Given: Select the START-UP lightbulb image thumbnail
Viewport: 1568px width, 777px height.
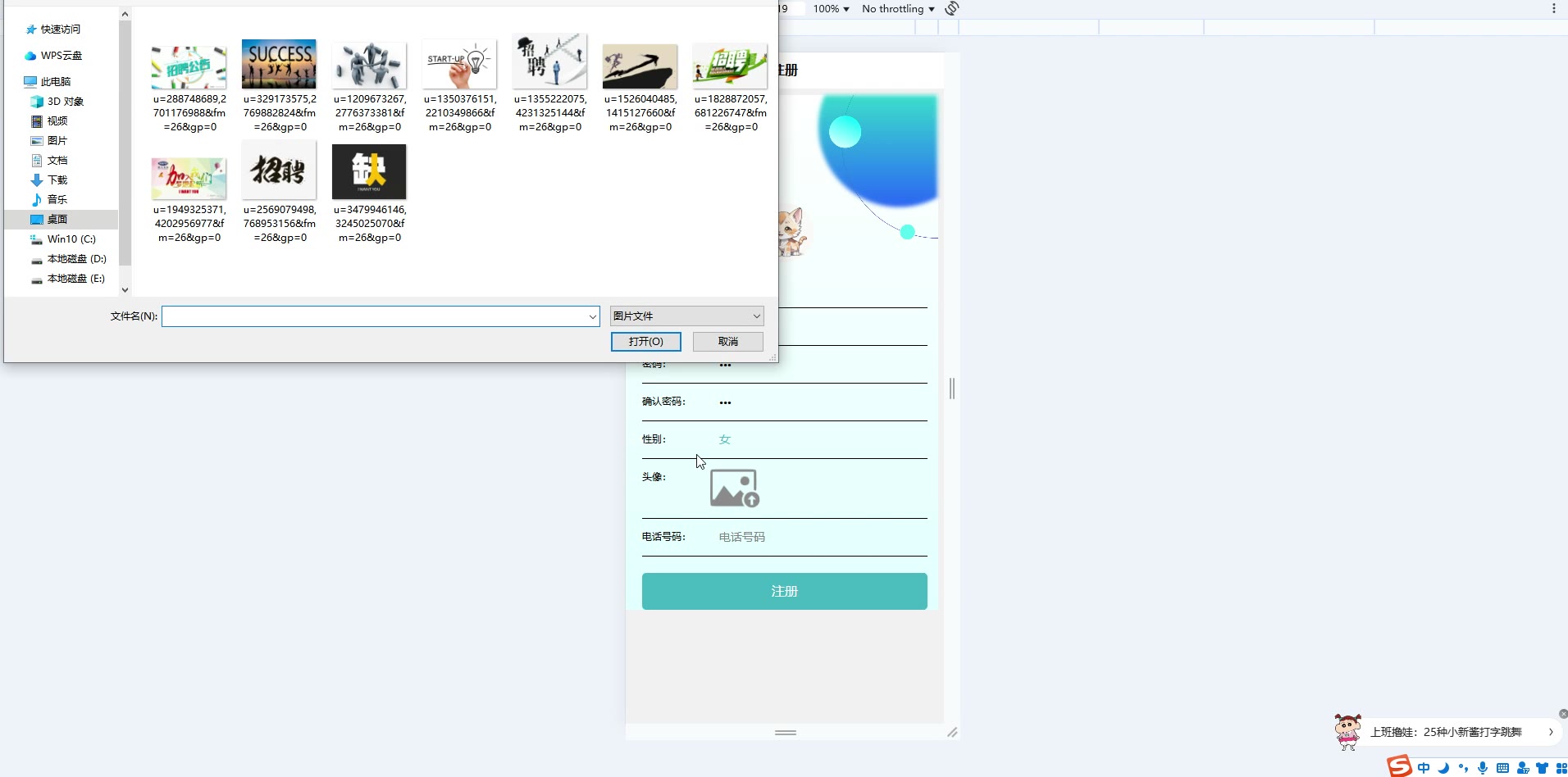Looking at the screenshot, I should click(459, 65).
